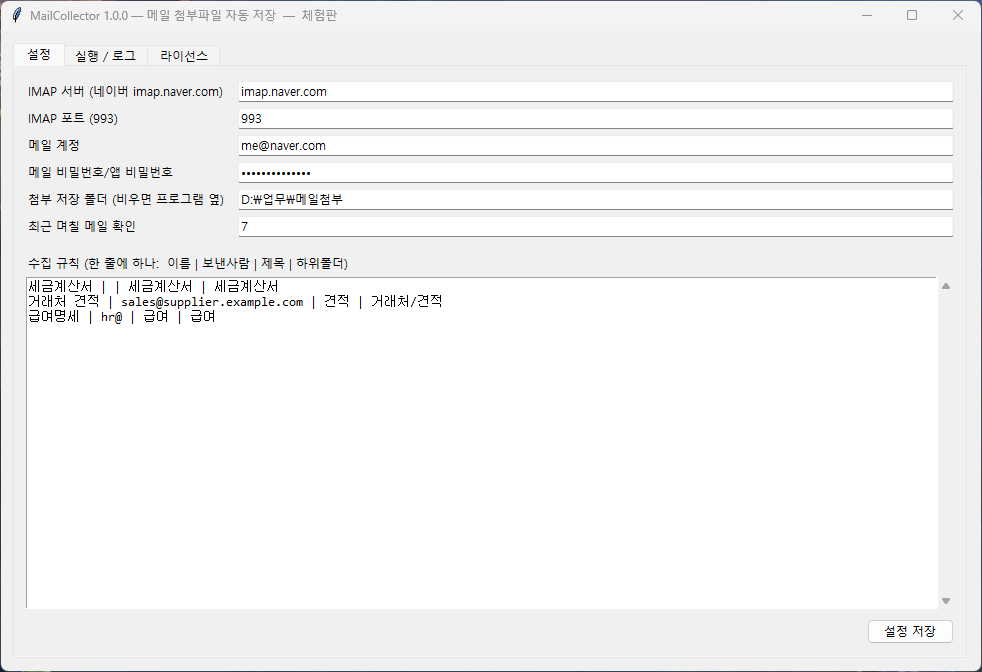
Task: Close the MailCollector window
Action: [958, 15]
